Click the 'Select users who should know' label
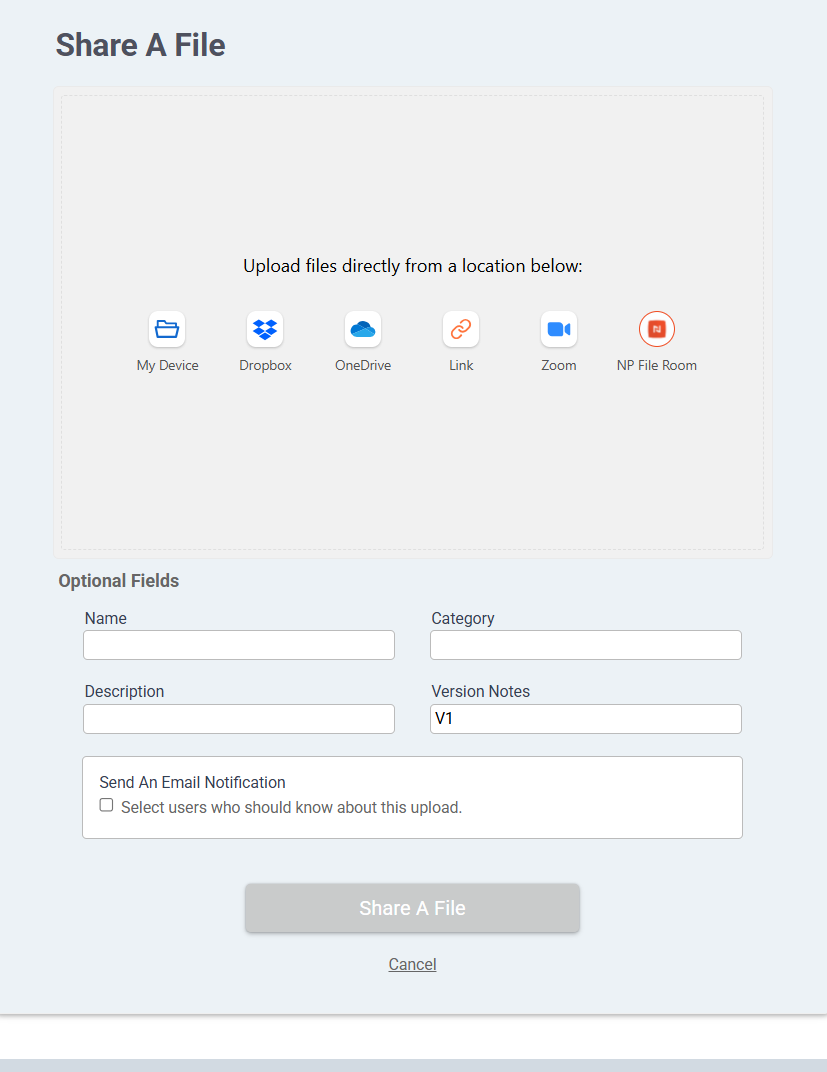Image resolution: width=827 pixels, height=1072 pixels. coord(291,807)
